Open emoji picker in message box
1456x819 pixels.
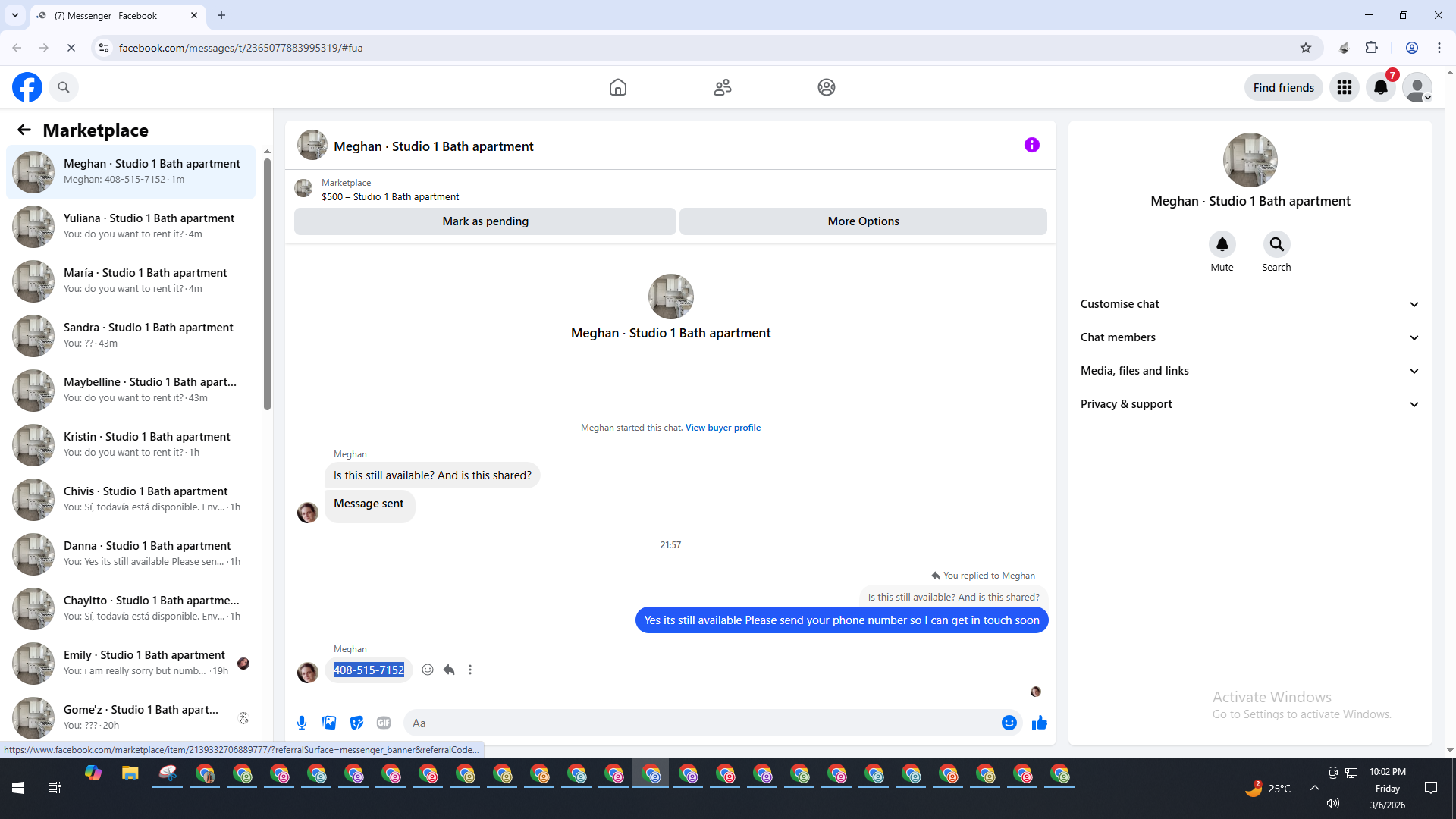[x=1009, y=723]
